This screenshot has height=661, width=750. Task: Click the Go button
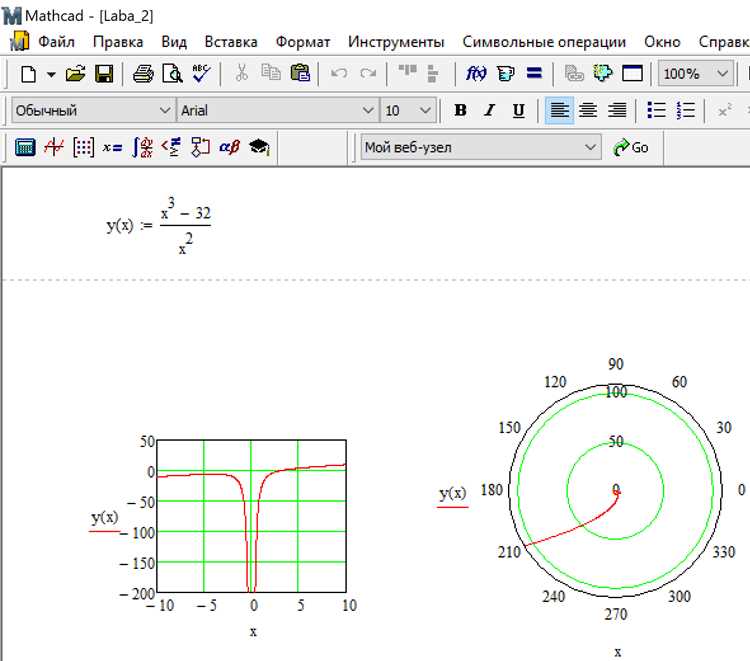(x=631, y=147)
